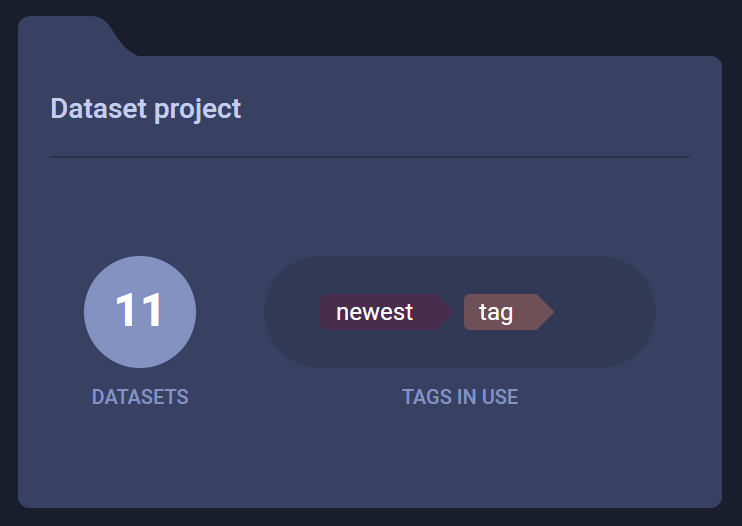Click the card's empty area below TAGS IN USE
Image resolution: width=742 pixels, height=526 pixels.
click(460, 455)
